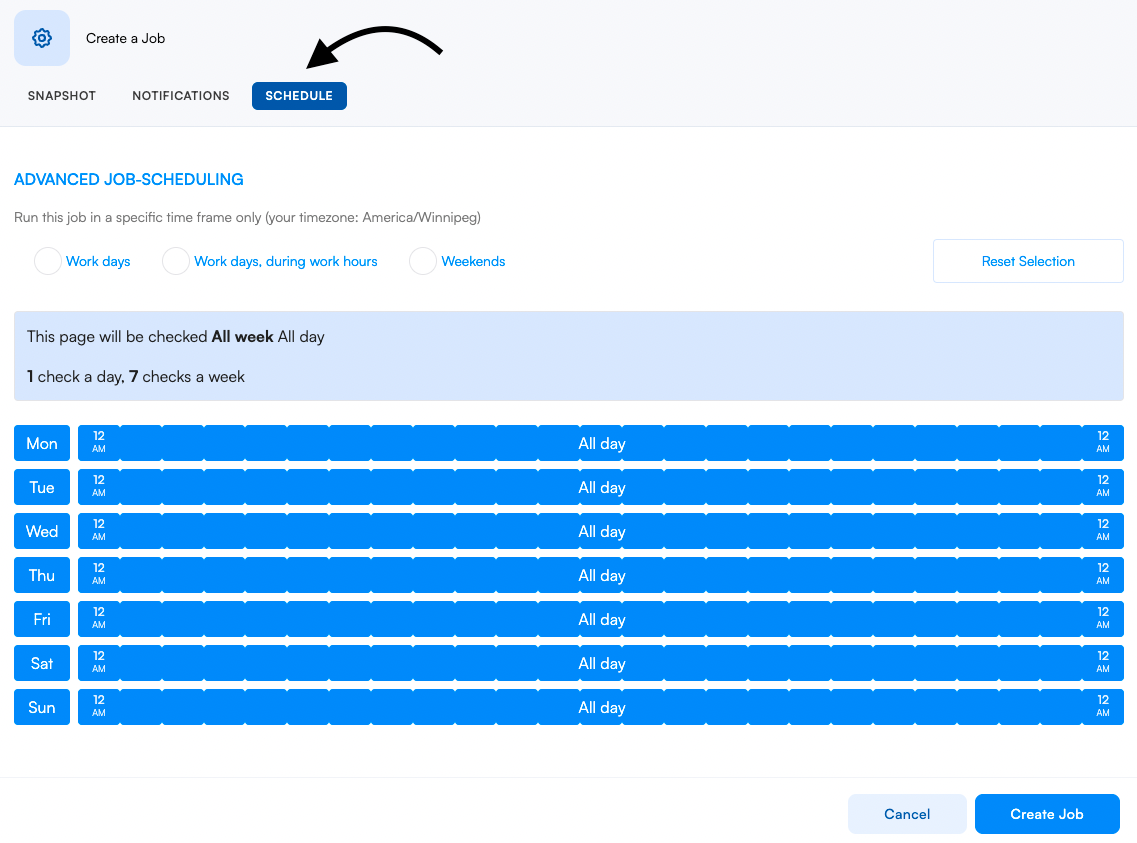Viewport: 1137px width, 843px height.
Task: Click the All day label in Friday row
Action: click(601, 620)
